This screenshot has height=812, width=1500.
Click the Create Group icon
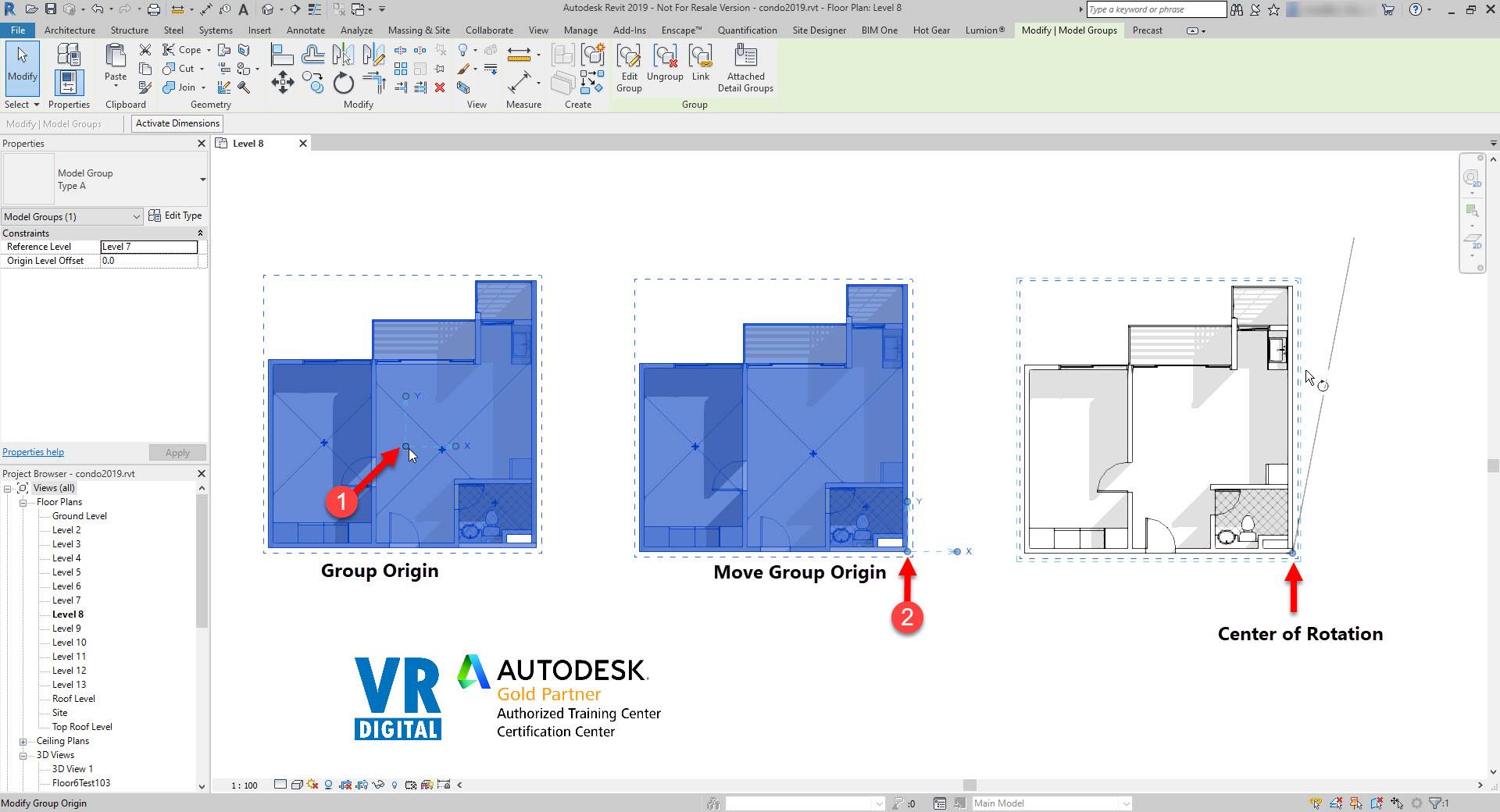(594, 54)
